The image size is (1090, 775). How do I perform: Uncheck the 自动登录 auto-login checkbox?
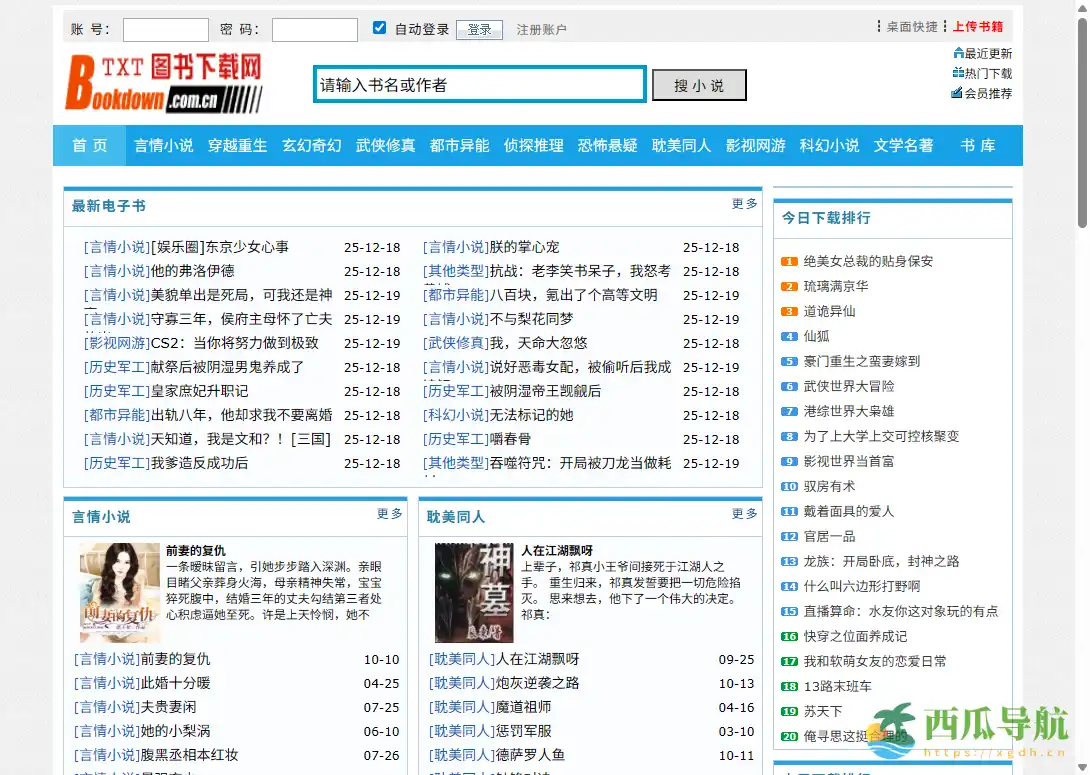point(379,28)
